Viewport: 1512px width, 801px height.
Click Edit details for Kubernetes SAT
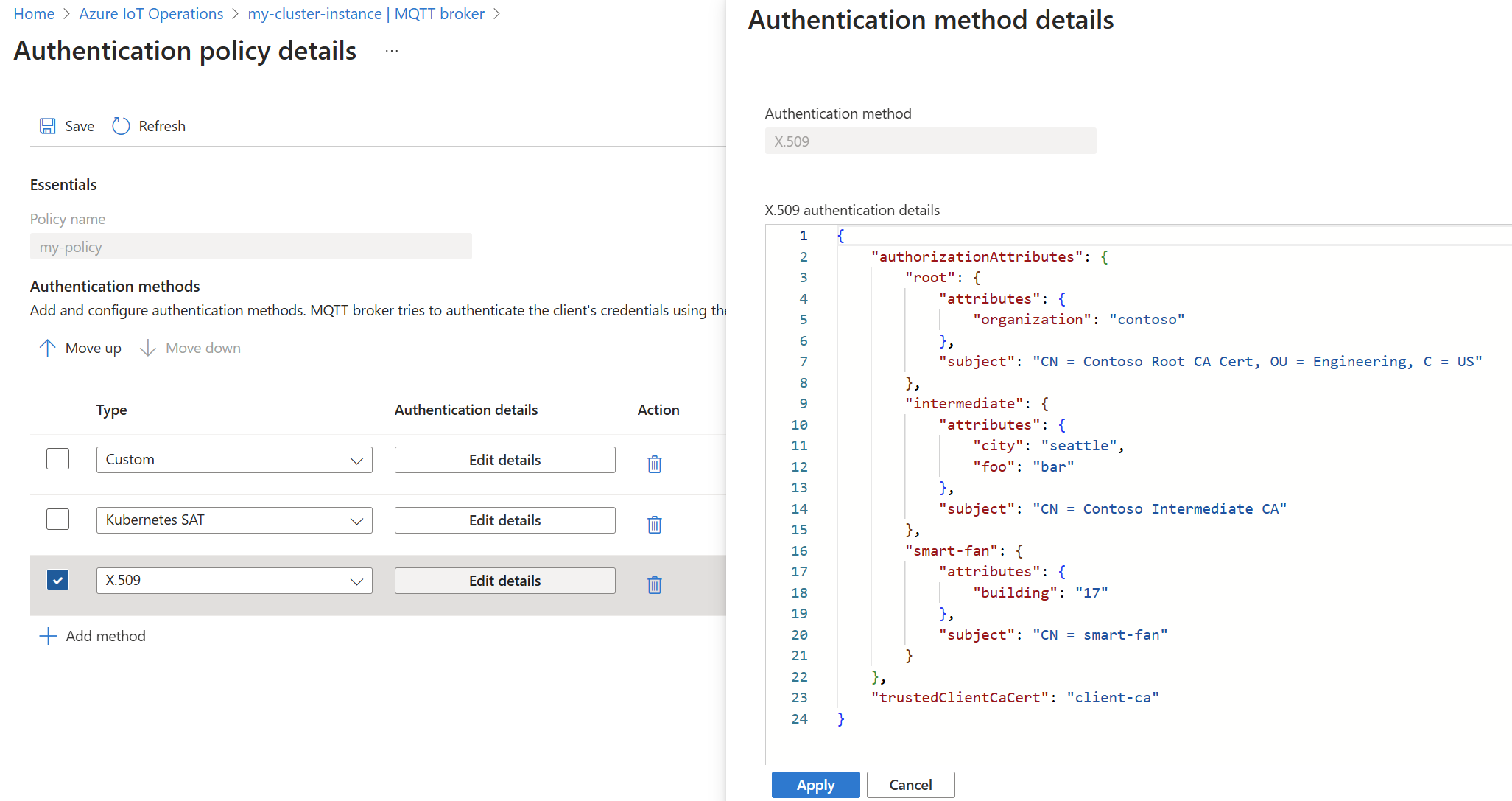(505, 520)
